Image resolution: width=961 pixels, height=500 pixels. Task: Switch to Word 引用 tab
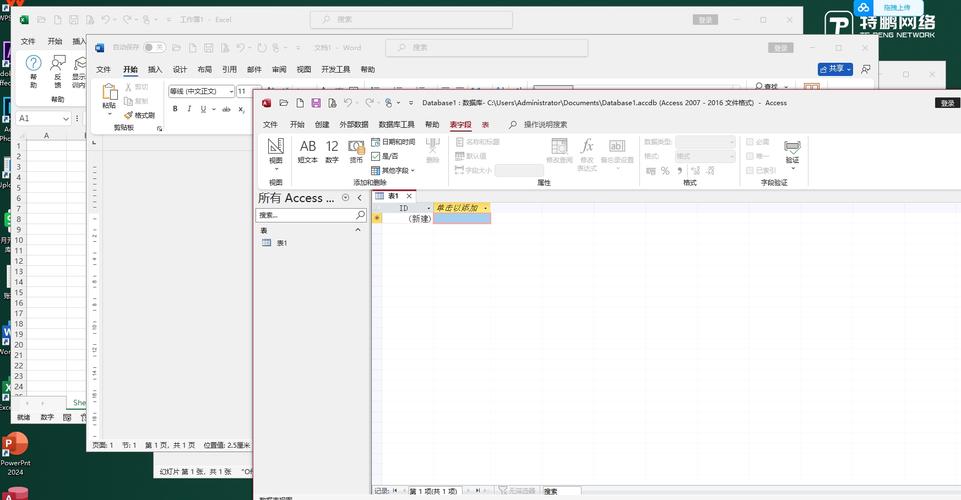pyautogui.click(x=229, y=69)
